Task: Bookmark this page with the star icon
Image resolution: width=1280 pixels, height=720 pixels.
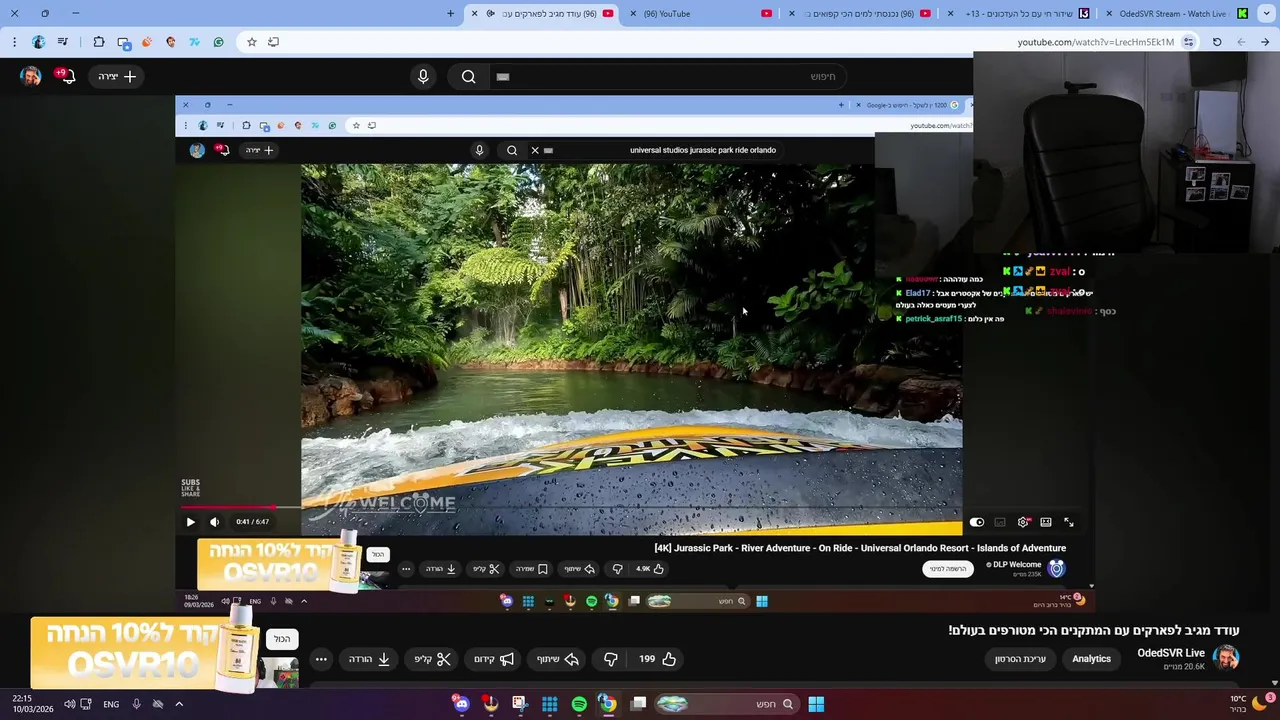Action: coord(251,42)
